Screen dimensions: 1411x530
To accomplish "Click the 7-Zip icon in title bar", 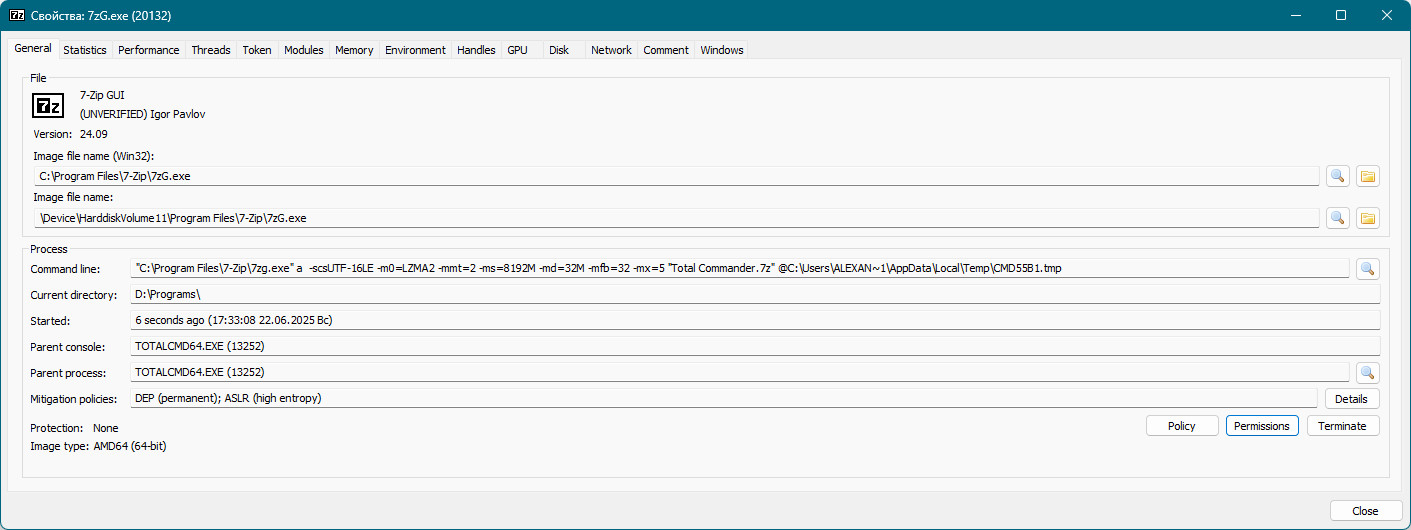I will pos(17,16).
